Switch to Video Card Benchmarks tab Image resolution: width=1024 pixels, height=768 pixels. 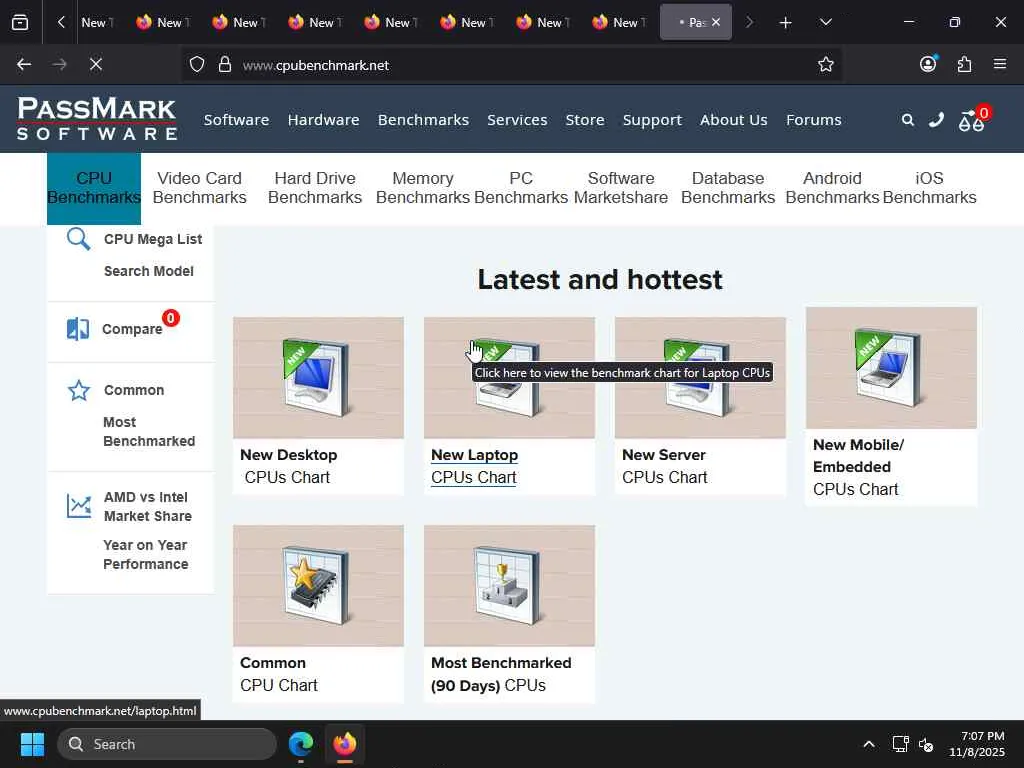coord(200,188)
